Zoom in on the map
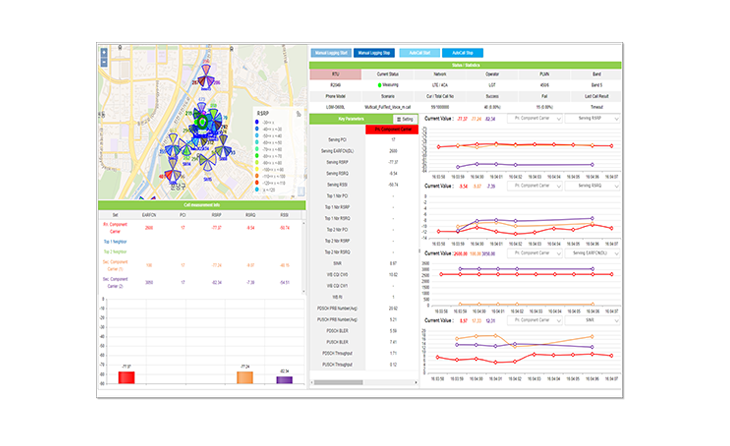Image resolution: width=730 pixels, height=446 pixels. click(106, 51)
